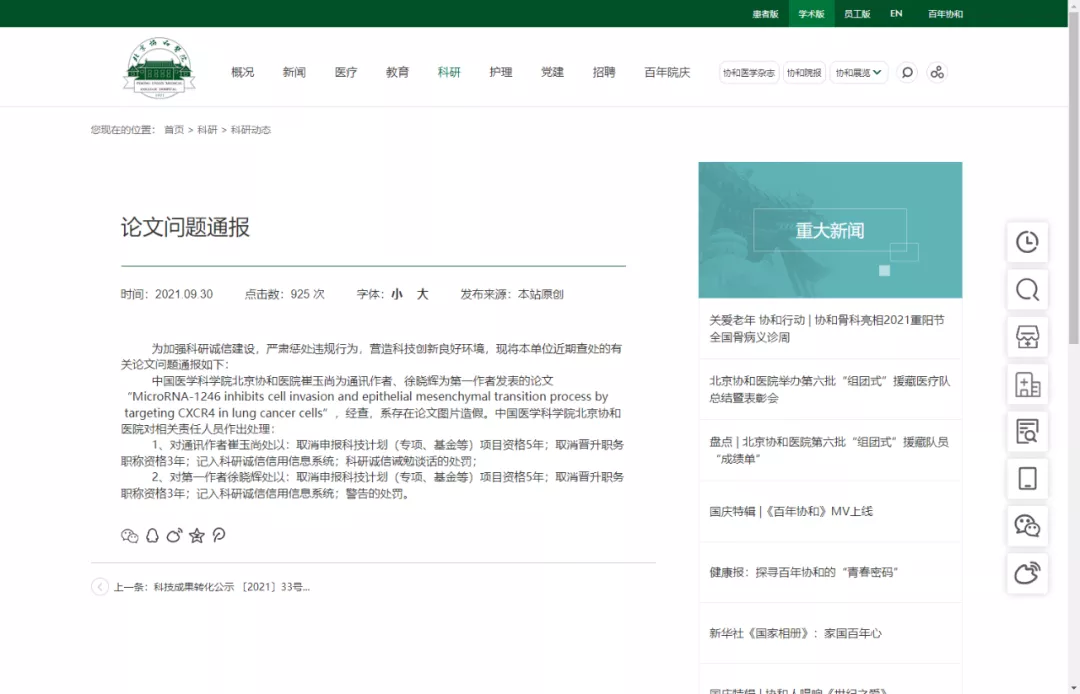1080x694 pixels.
Task: Open 国庆特辑《百年协和》MV上线 news link
Action: tap(791, 511)
